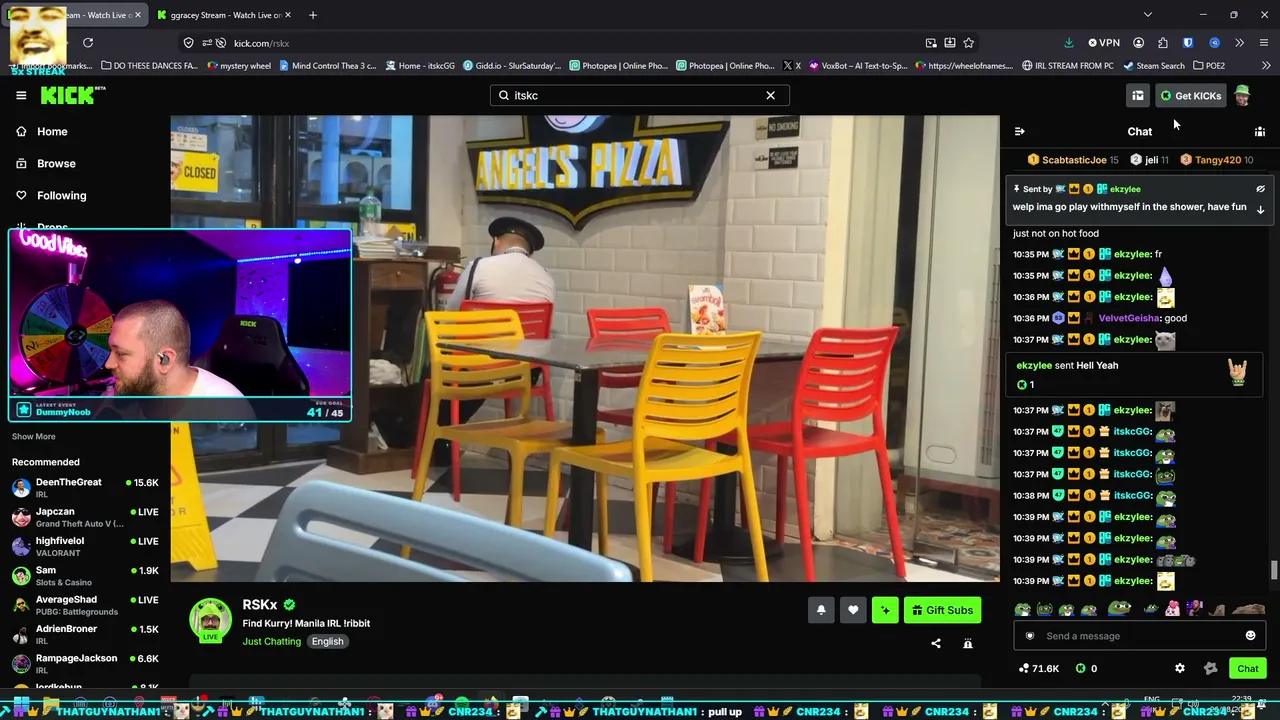Open the Just Chatting category link
Screen dimensions: 1280x720
point(271,641)
